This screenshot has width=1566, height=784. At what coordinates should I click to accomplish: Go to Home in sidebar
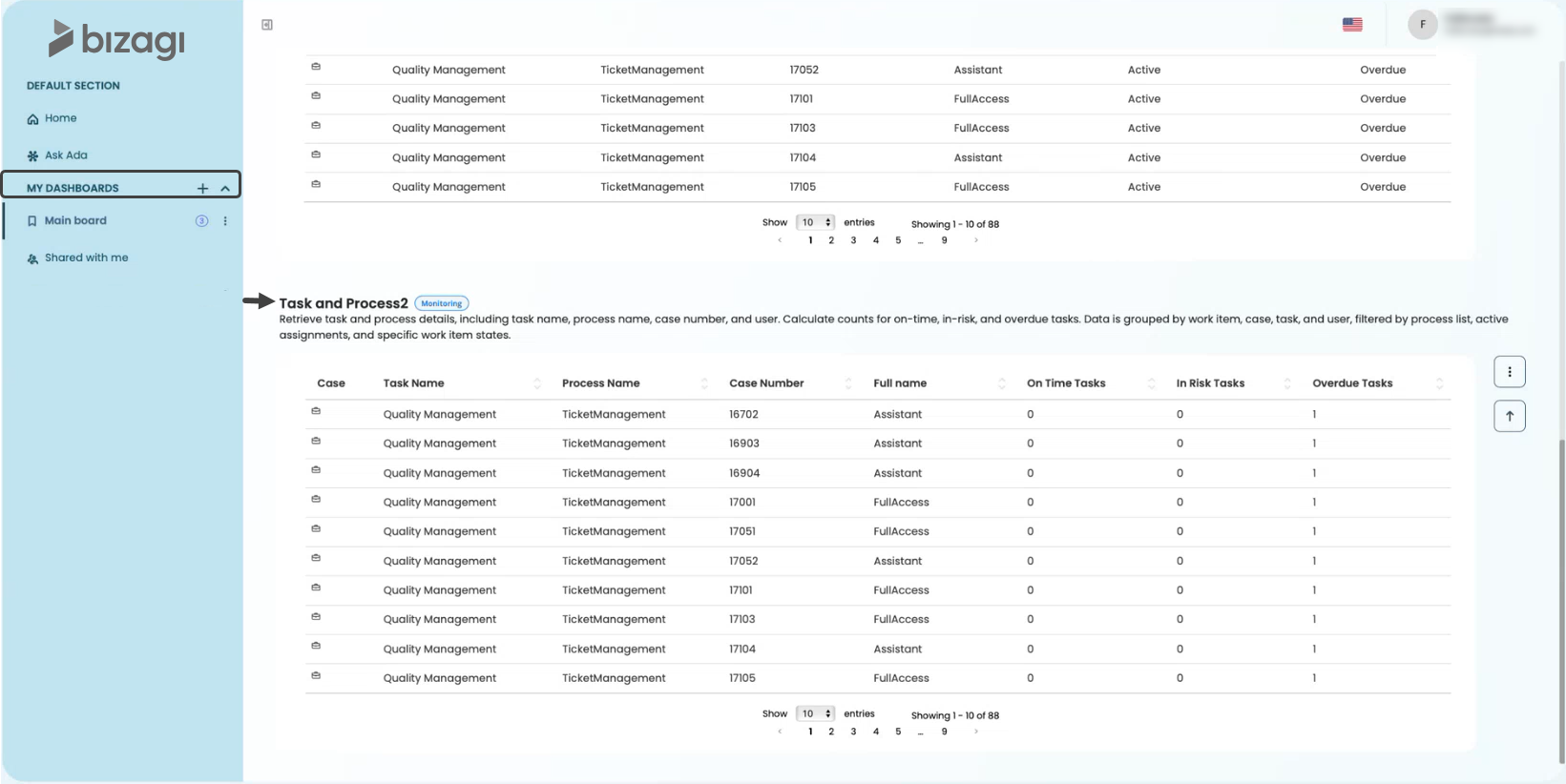(x=60, y=118)
